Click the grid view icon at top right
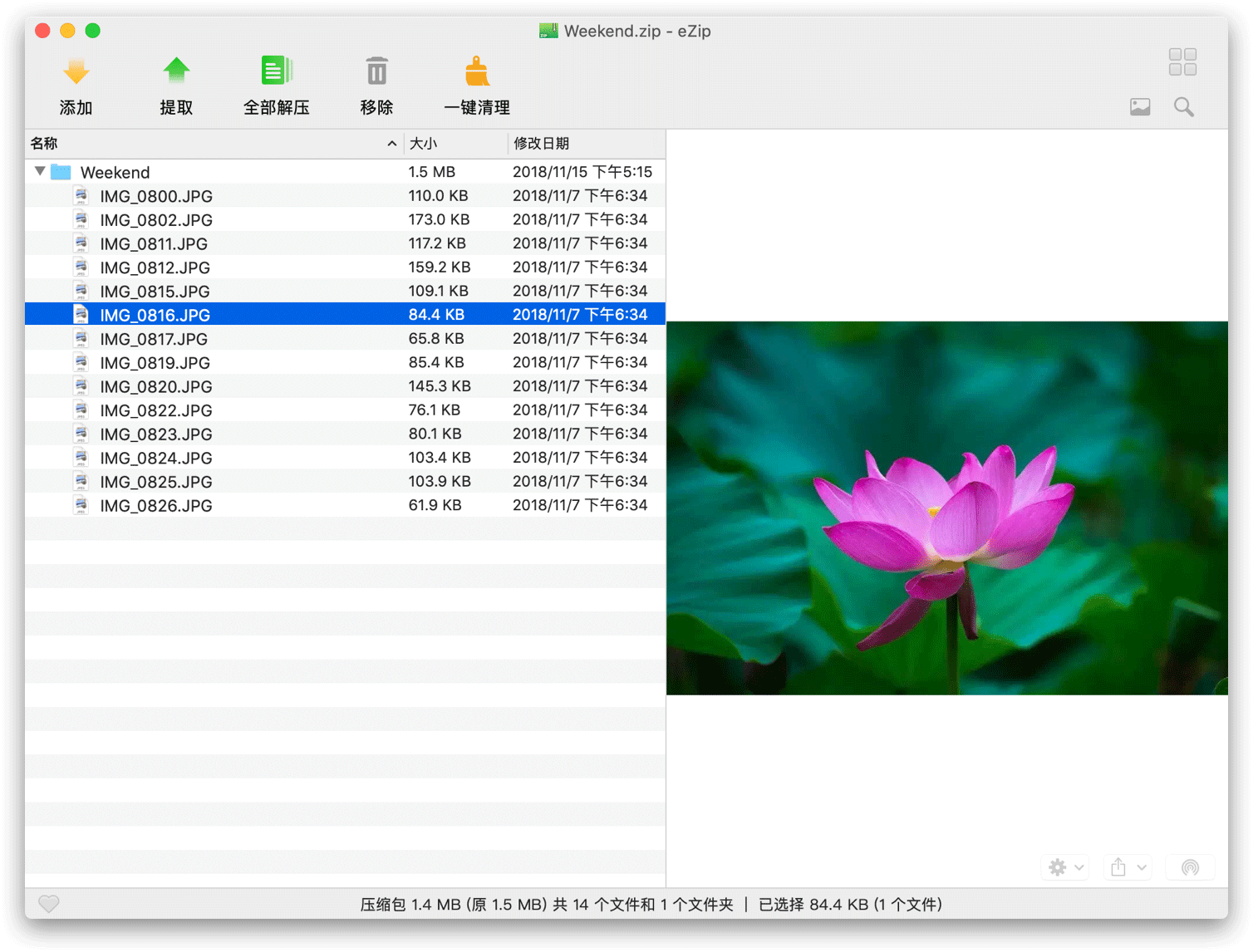 pyautogui.click(x=1182, y=62)
